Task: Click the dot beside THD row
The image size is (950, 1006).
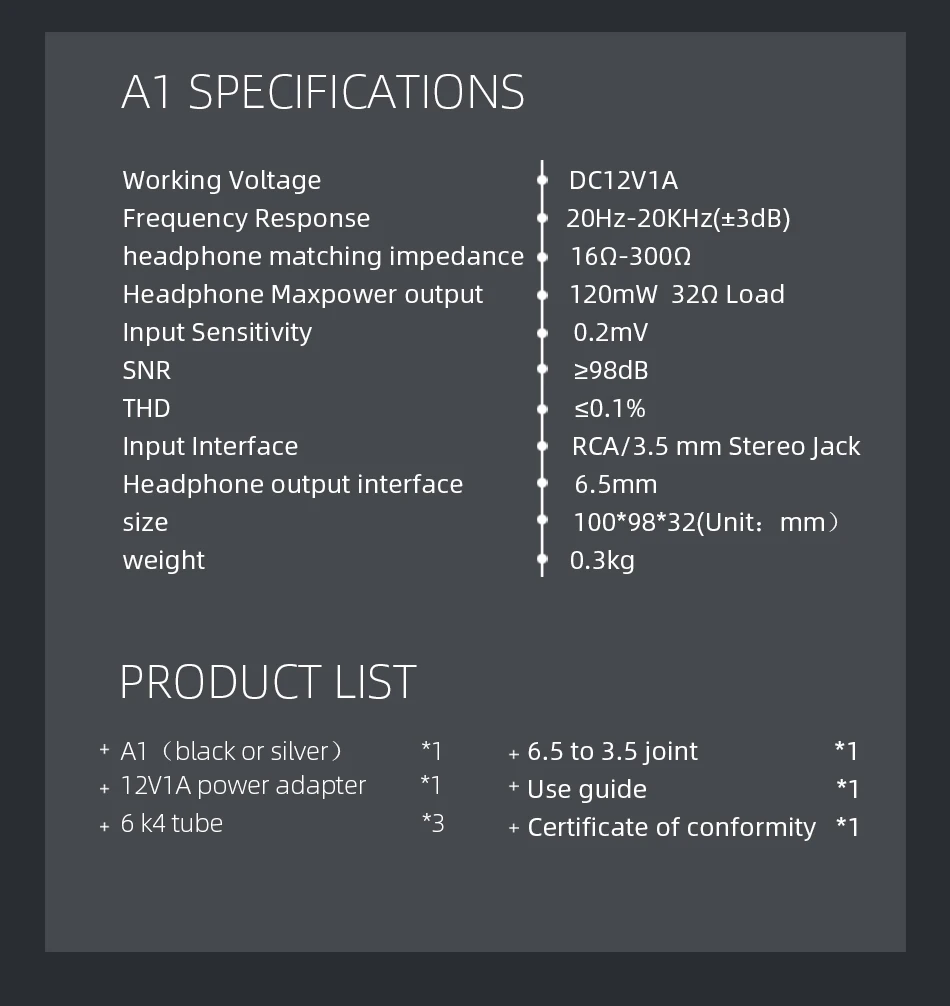Action: click(x=543, y=408)
